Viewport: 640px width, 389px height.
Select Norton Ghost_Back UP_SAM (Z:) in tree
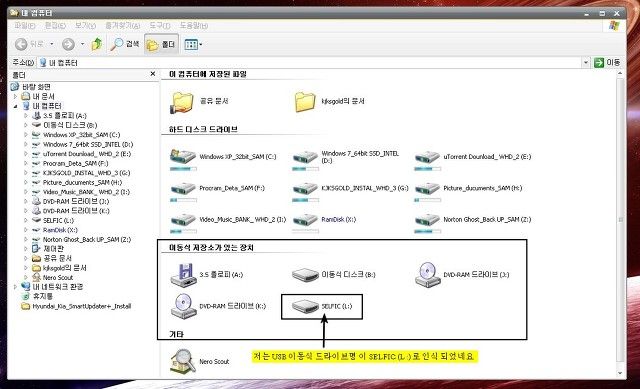click(x=87, y=240)
